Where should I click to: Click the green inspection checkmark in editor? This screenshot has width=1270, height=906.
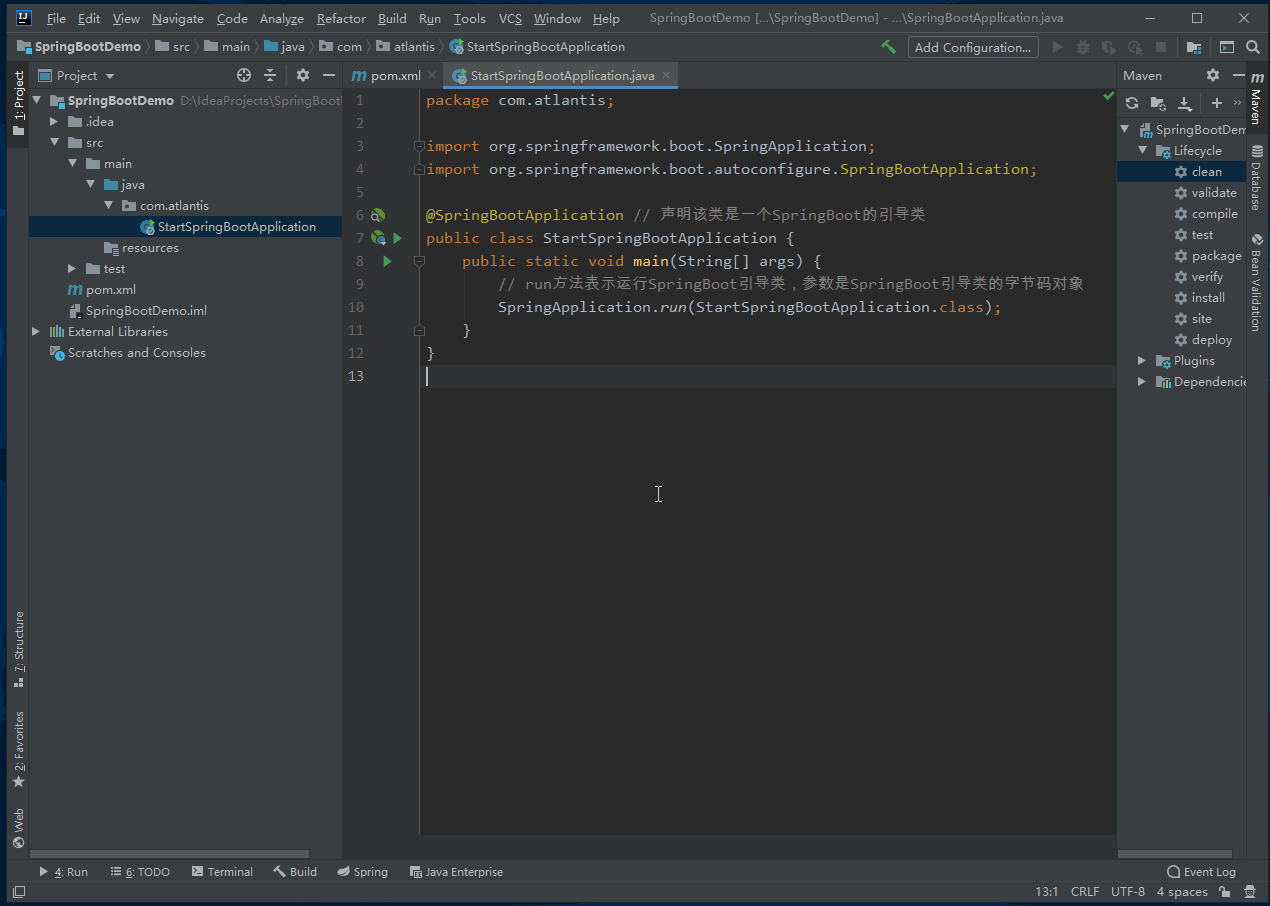coord(1108,96)
